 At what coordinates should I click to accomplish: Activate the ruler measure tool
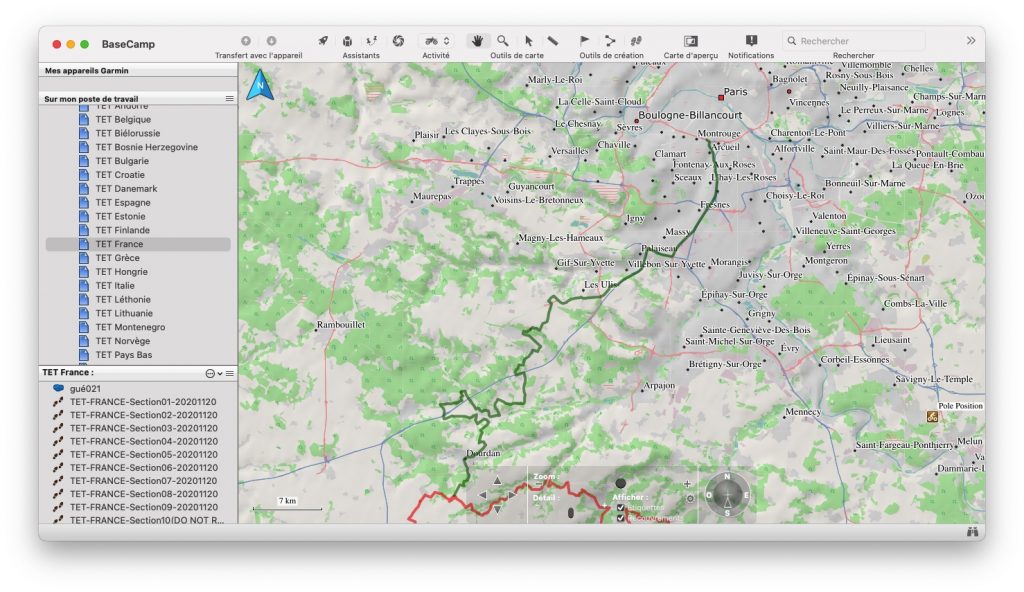[553, 40]
